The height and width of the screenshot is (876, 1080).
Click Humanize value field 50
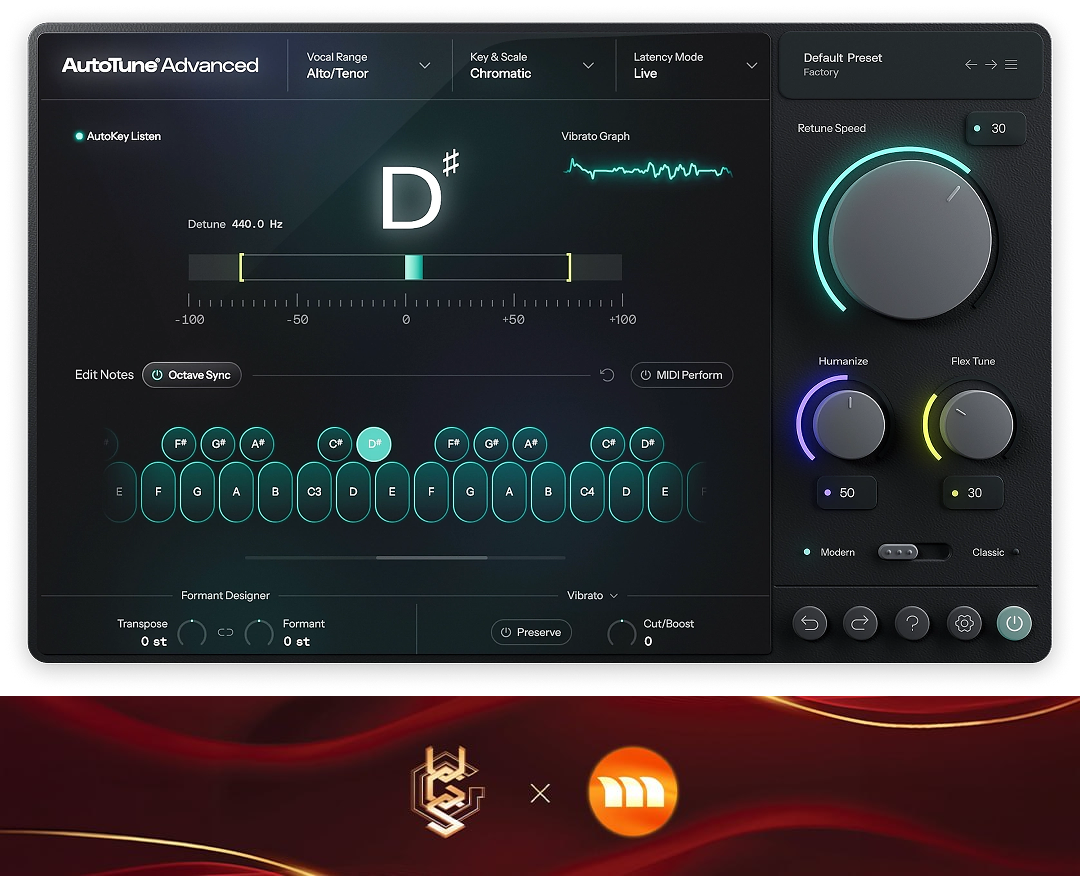click(847, 492)
